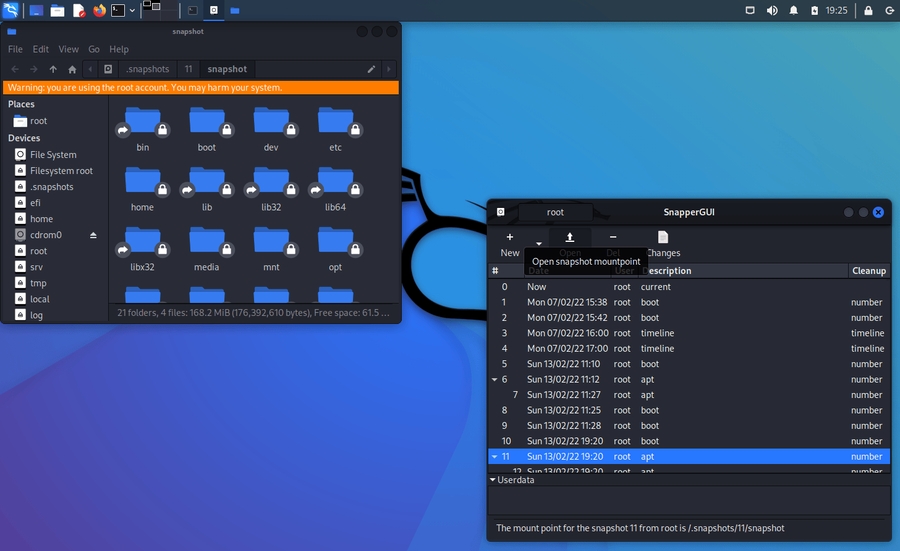900x551 pixels.
Task: Click the 11 path breadcrumb button
Action: pos(188,69)
